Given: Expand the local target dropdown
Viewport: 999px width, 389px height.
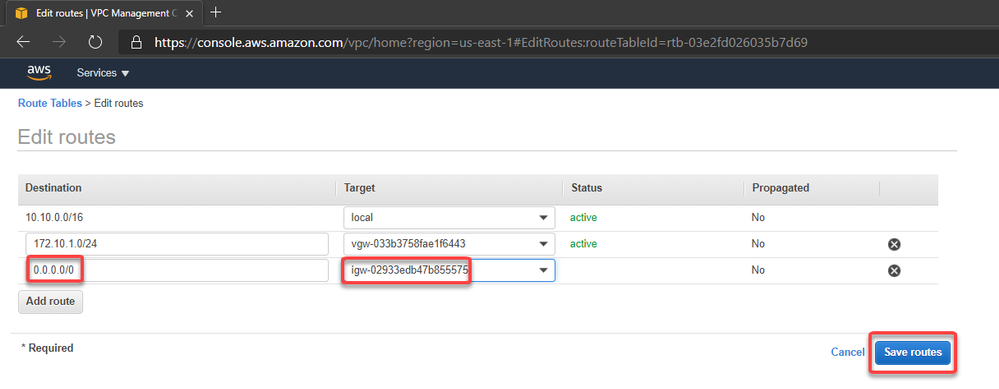Looking at the screenshot, I should click(449, 218).
